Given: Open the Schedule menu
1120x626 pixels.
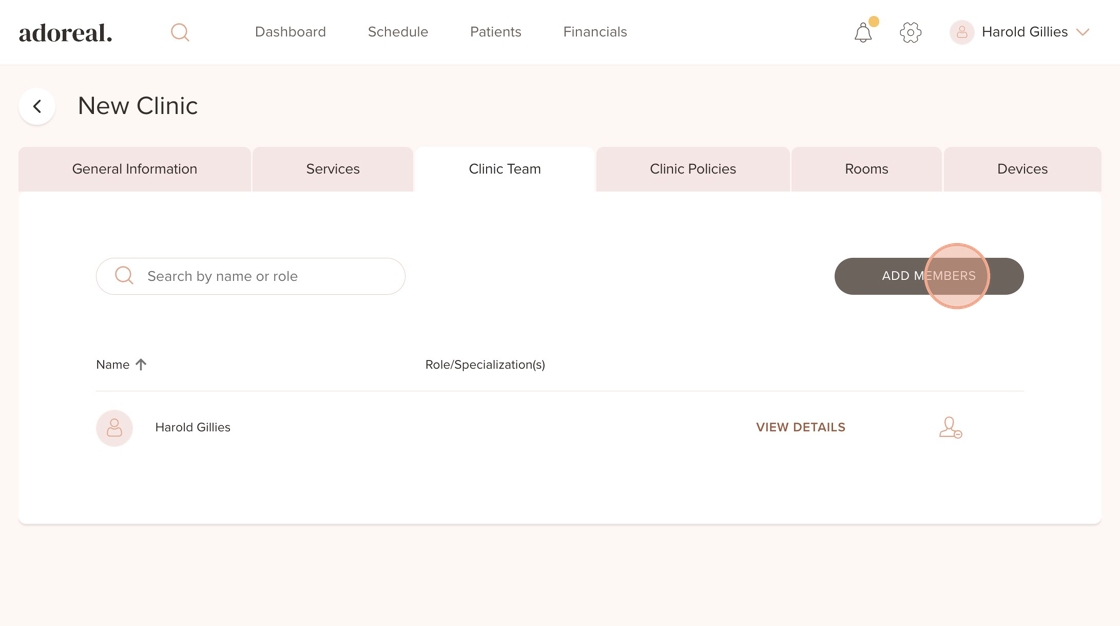Looking at the screenshot, I should 398,31.
